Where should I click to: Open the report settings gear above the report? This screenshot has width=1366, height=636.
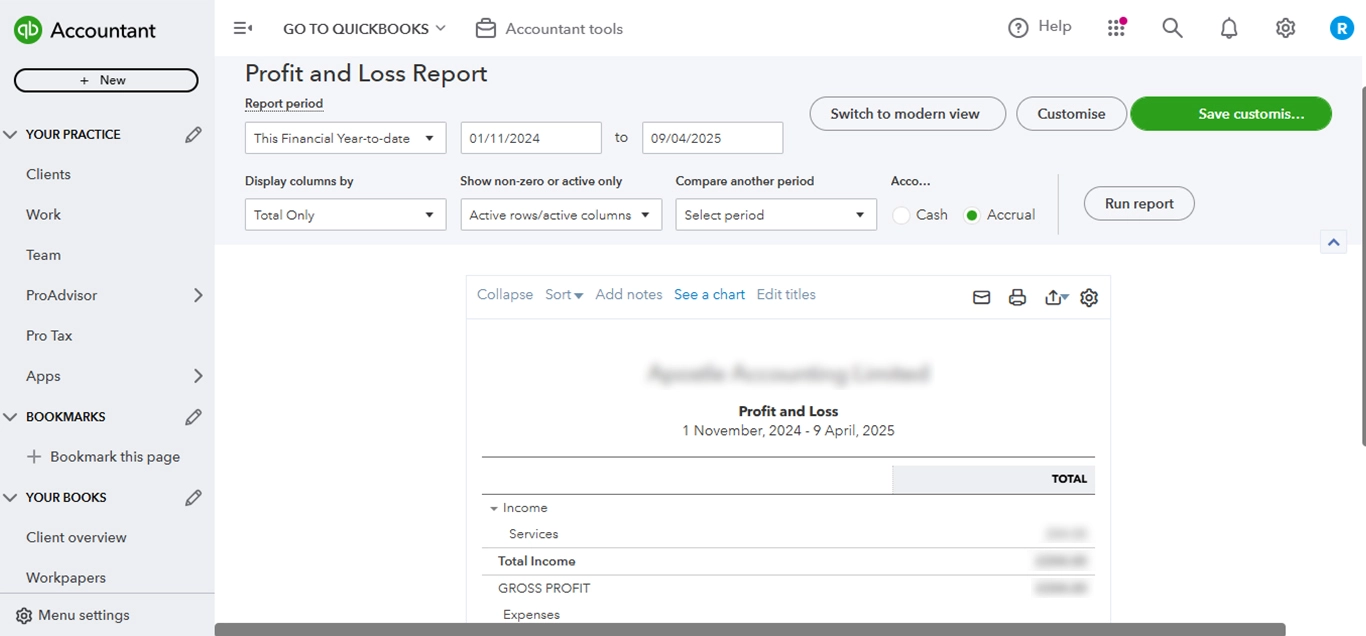[1088, 296]
